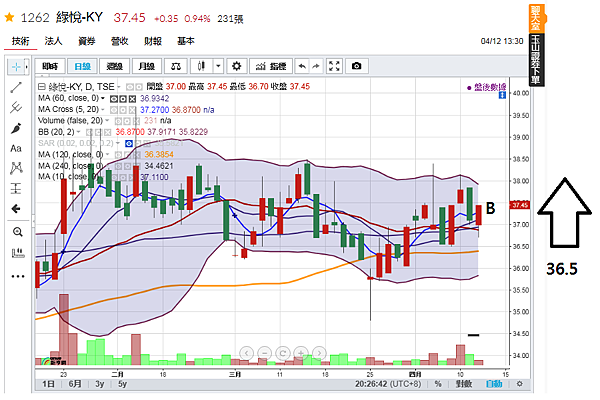This screenshot has height=400, width=600.
Task: Select the pitchfork drawing tool
Action: click(16, 108)
